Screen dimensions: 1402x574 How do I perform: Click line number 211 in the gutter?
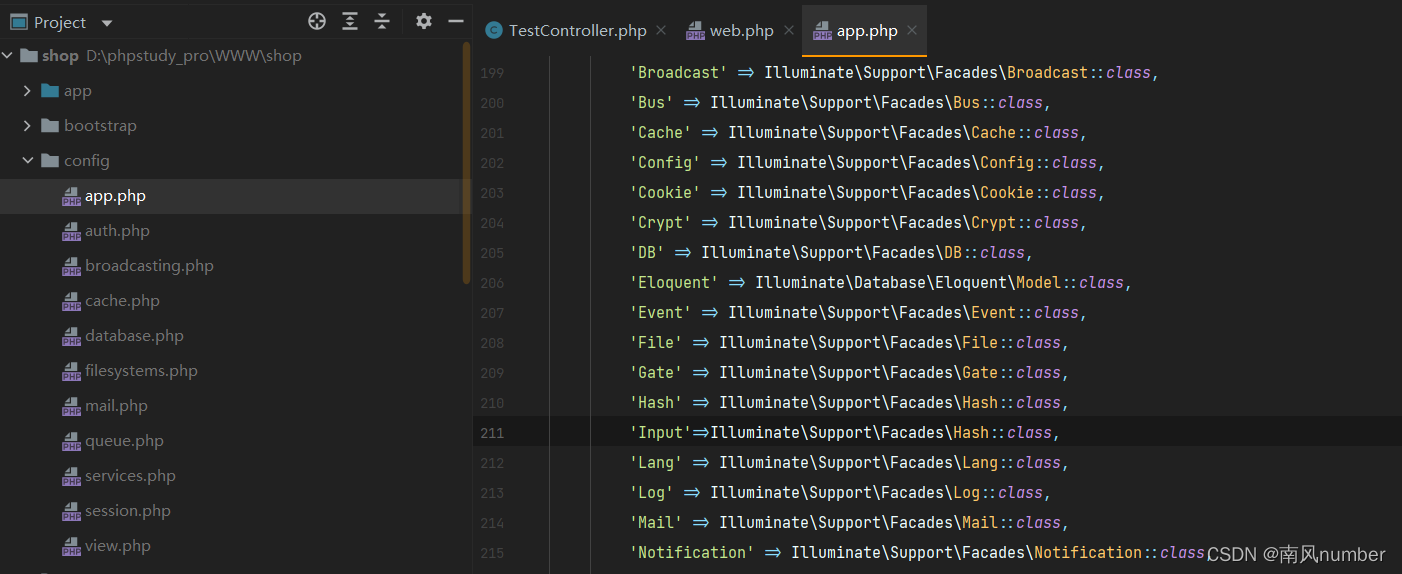point(492,433)
